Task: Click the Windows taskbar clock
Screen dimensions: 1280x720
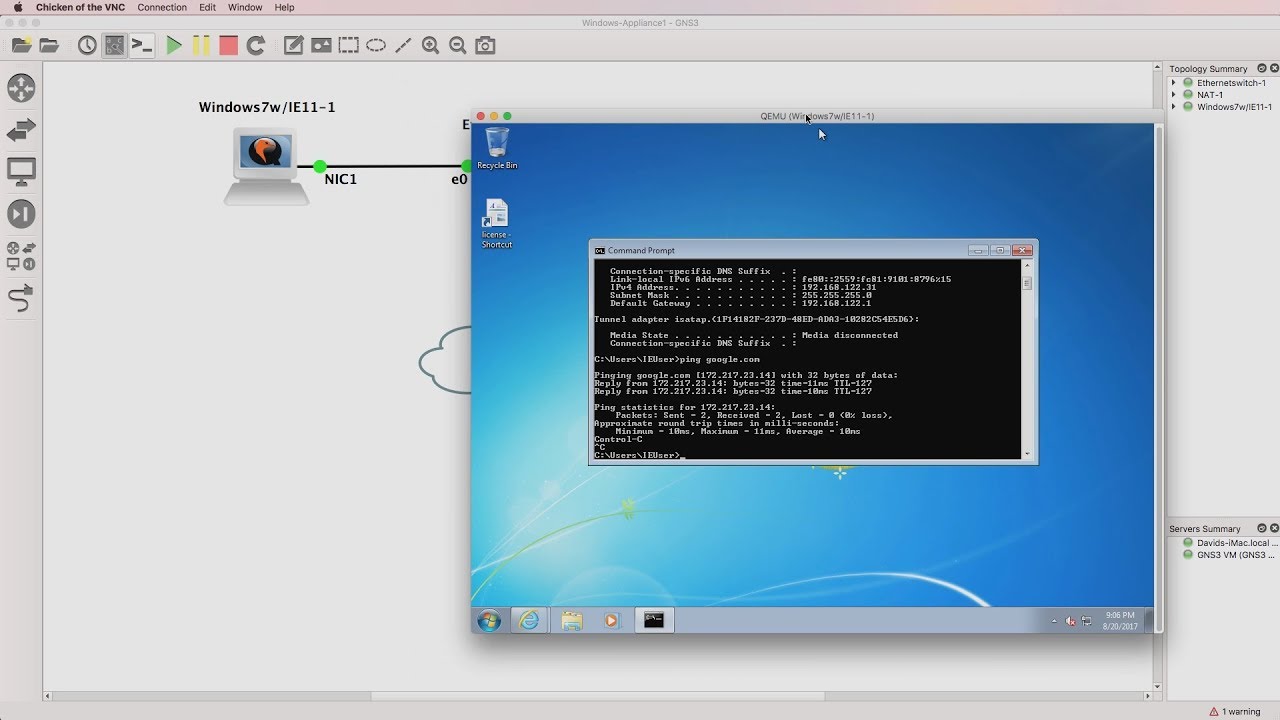Action: [x=1120, y=621]
